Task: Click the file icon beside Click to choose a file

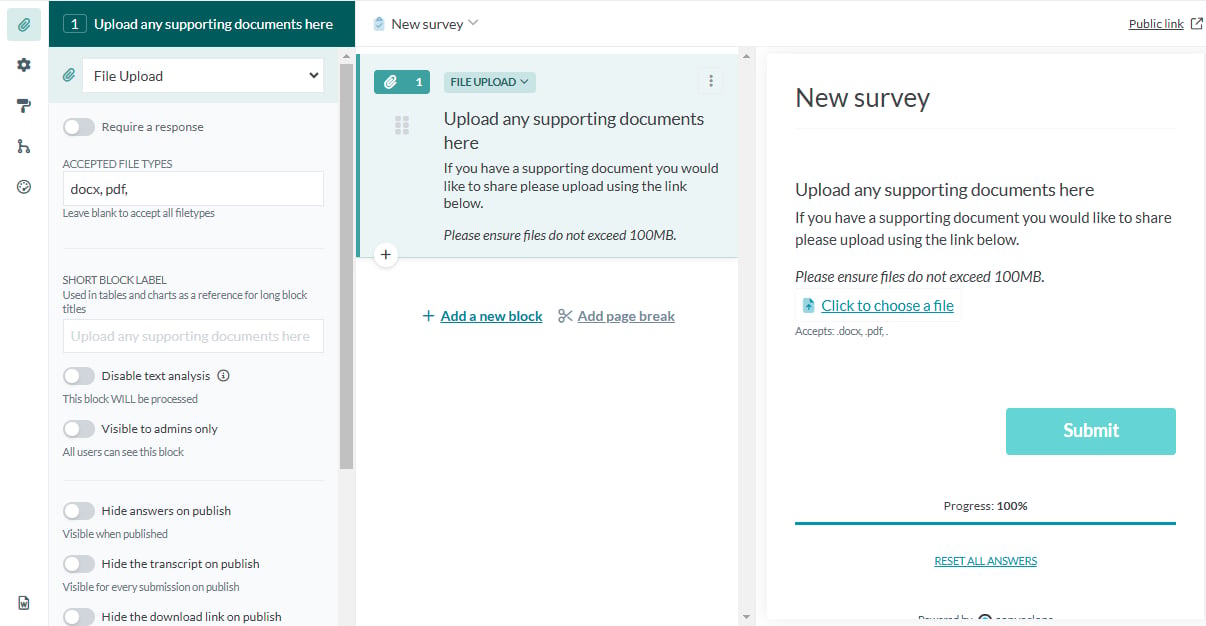Action: pos(809,306)
